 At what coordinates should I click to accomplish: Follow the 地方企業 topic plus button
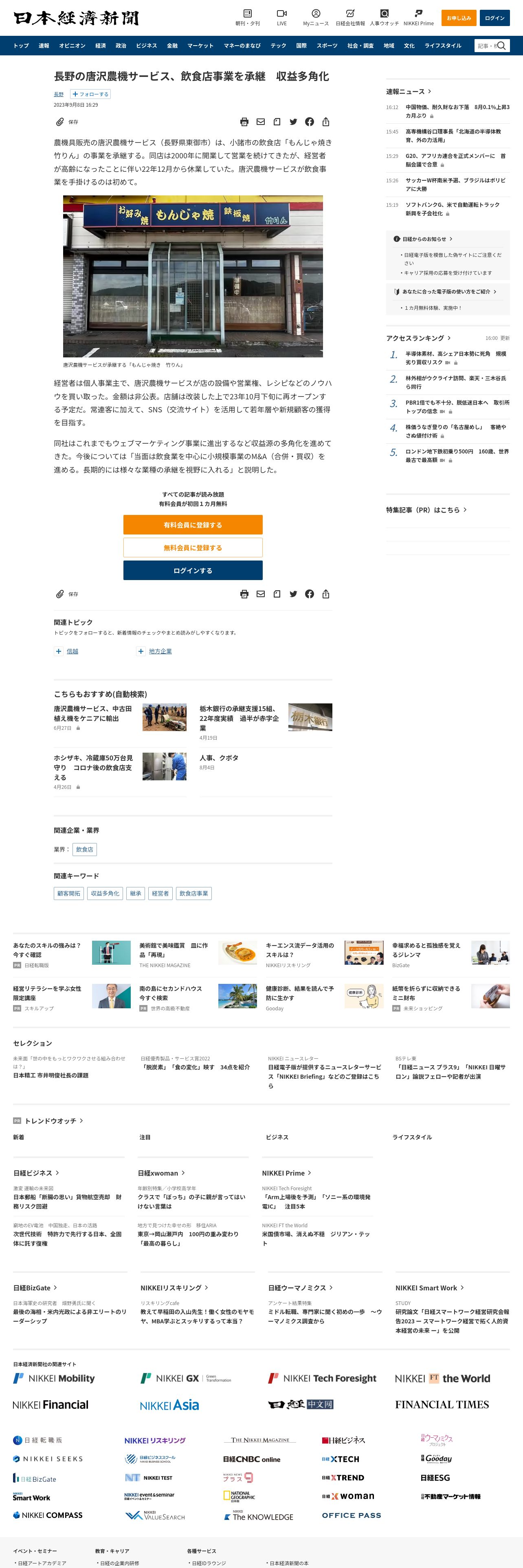(x=141, y=651)
